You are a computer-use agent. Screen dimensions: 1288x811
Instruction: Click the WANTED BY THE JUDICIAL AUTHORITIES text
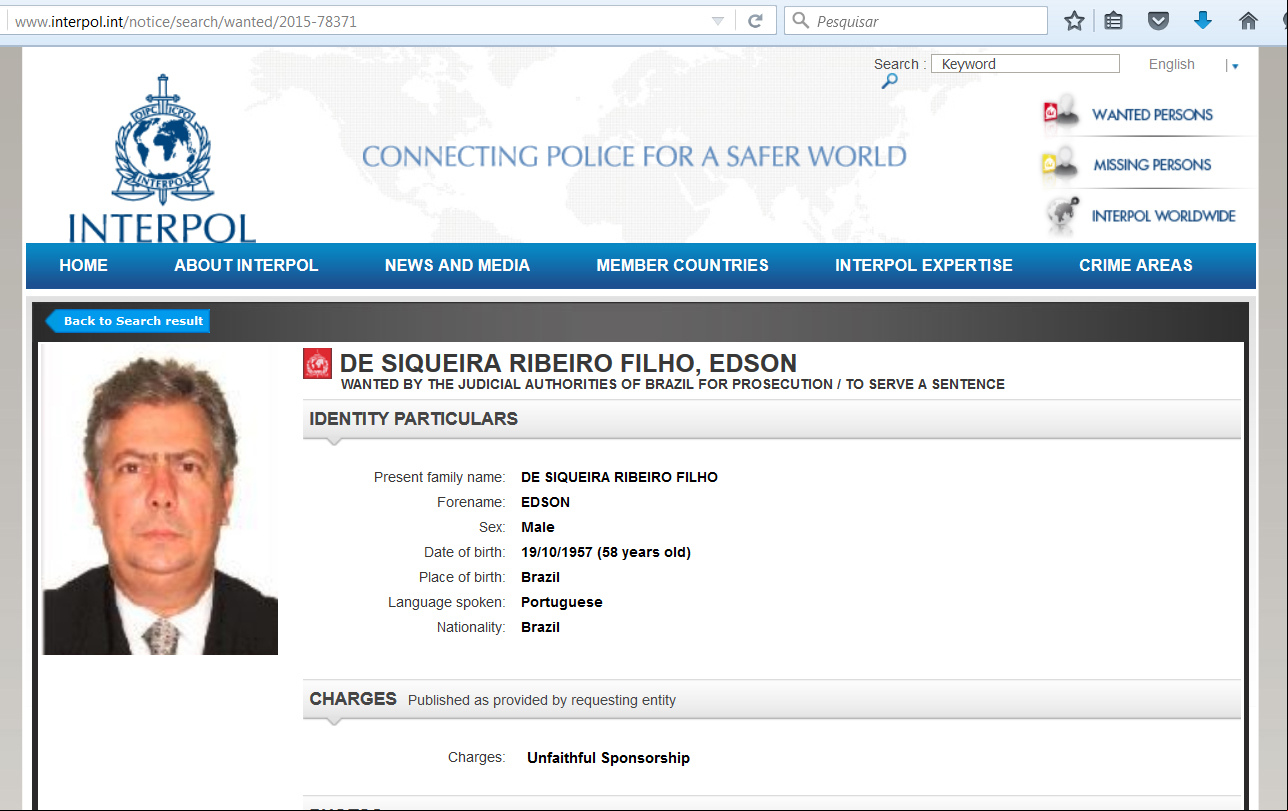673,384
